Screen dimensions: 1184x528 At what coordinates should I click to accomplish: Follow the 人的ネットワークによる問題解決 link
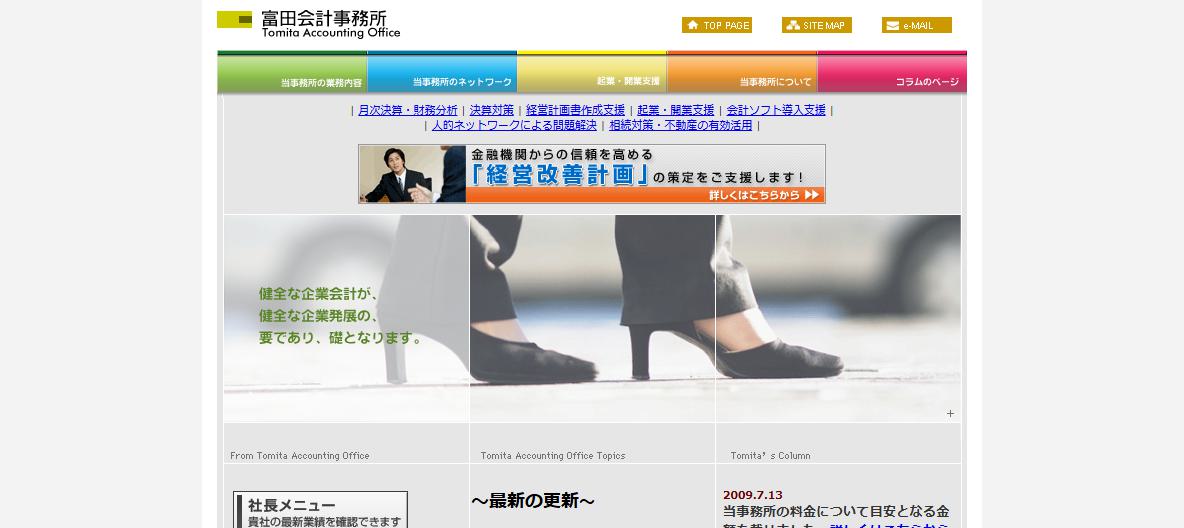point(514,125)
